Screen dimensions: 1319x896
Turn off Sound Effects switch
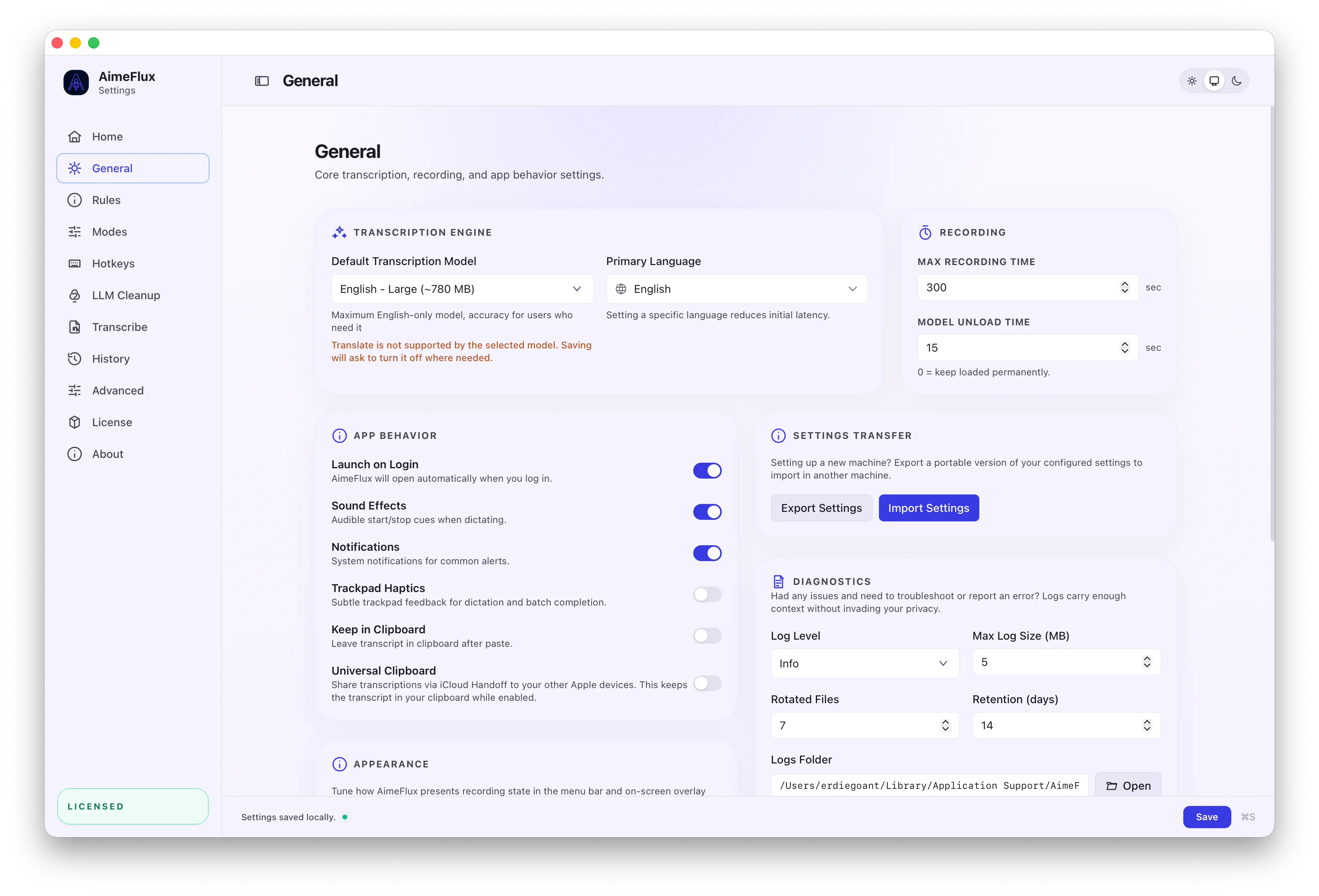(x=707, y=512)
